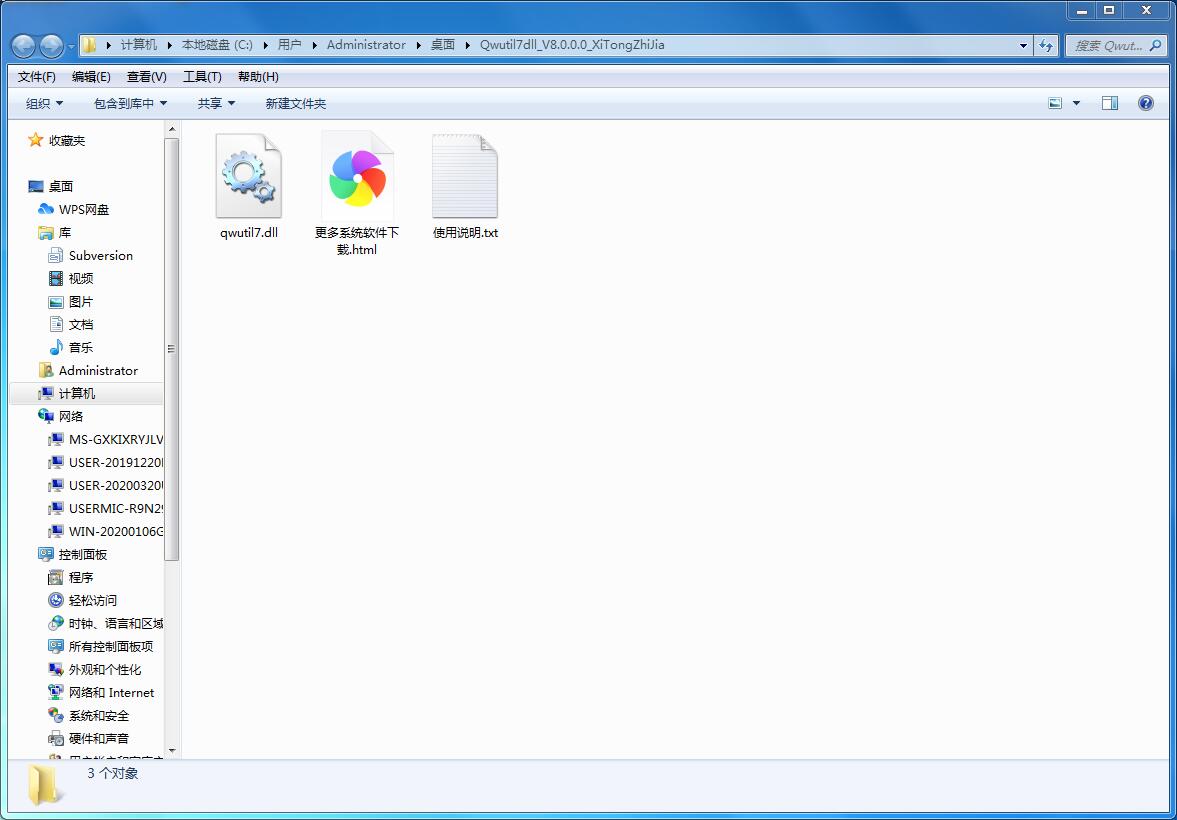Click the Administrator user folder icon
This screenshot has height=820, width=1177.
click(x=46, y=370)
